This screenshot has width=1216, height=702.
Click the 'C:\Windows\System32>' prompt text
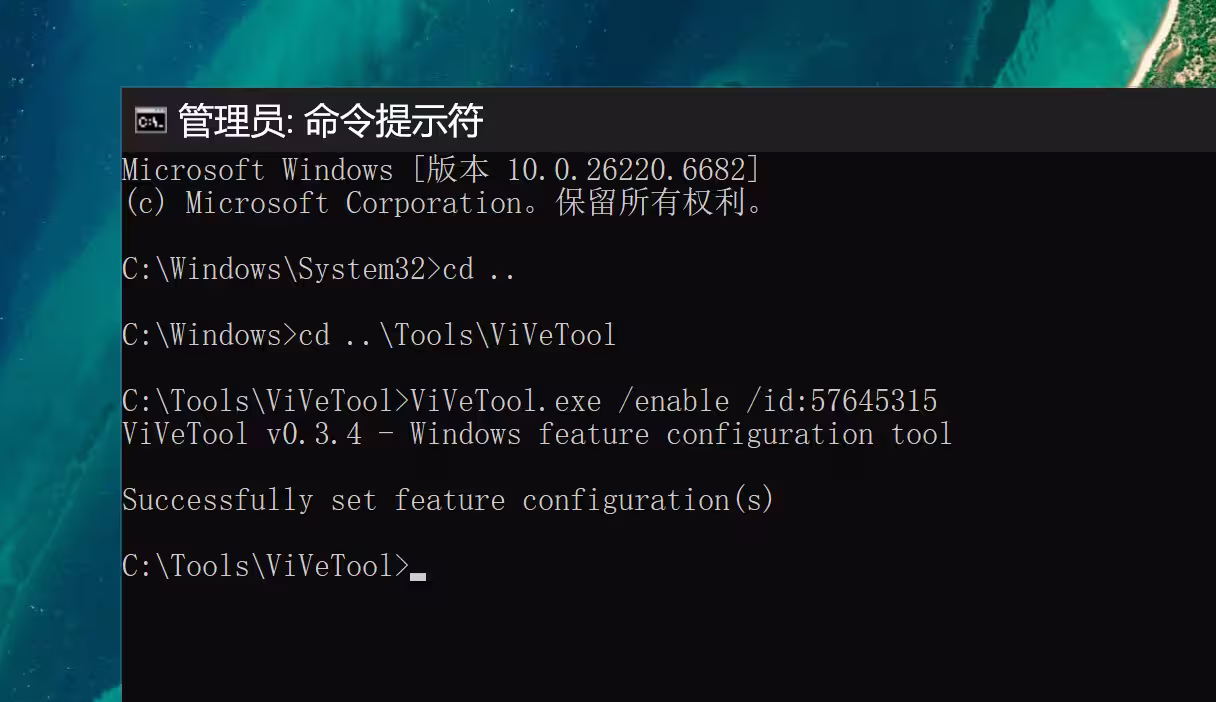pos(282,269)
